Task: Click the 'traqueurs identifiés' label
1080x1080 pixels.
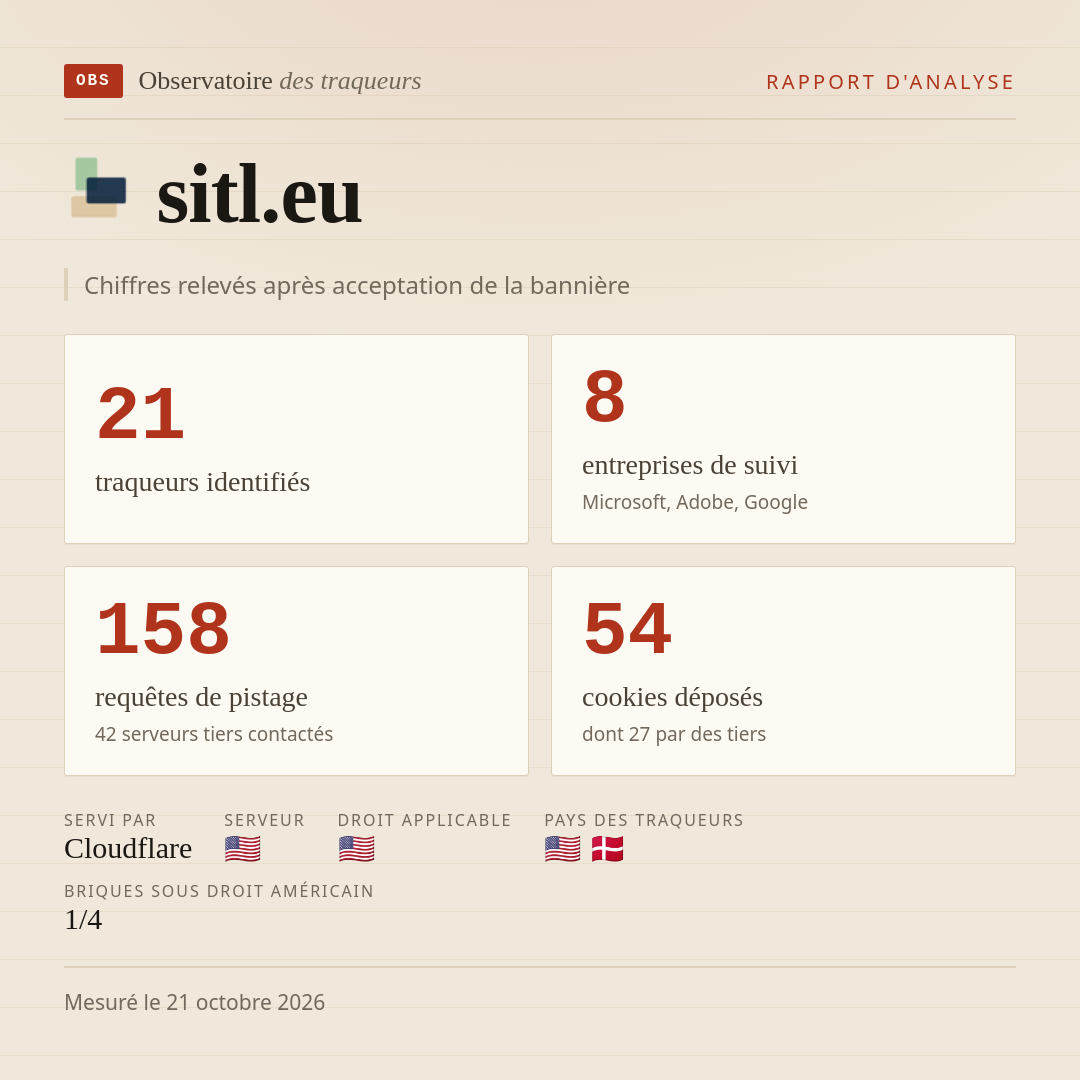Action: click(202, 482)
